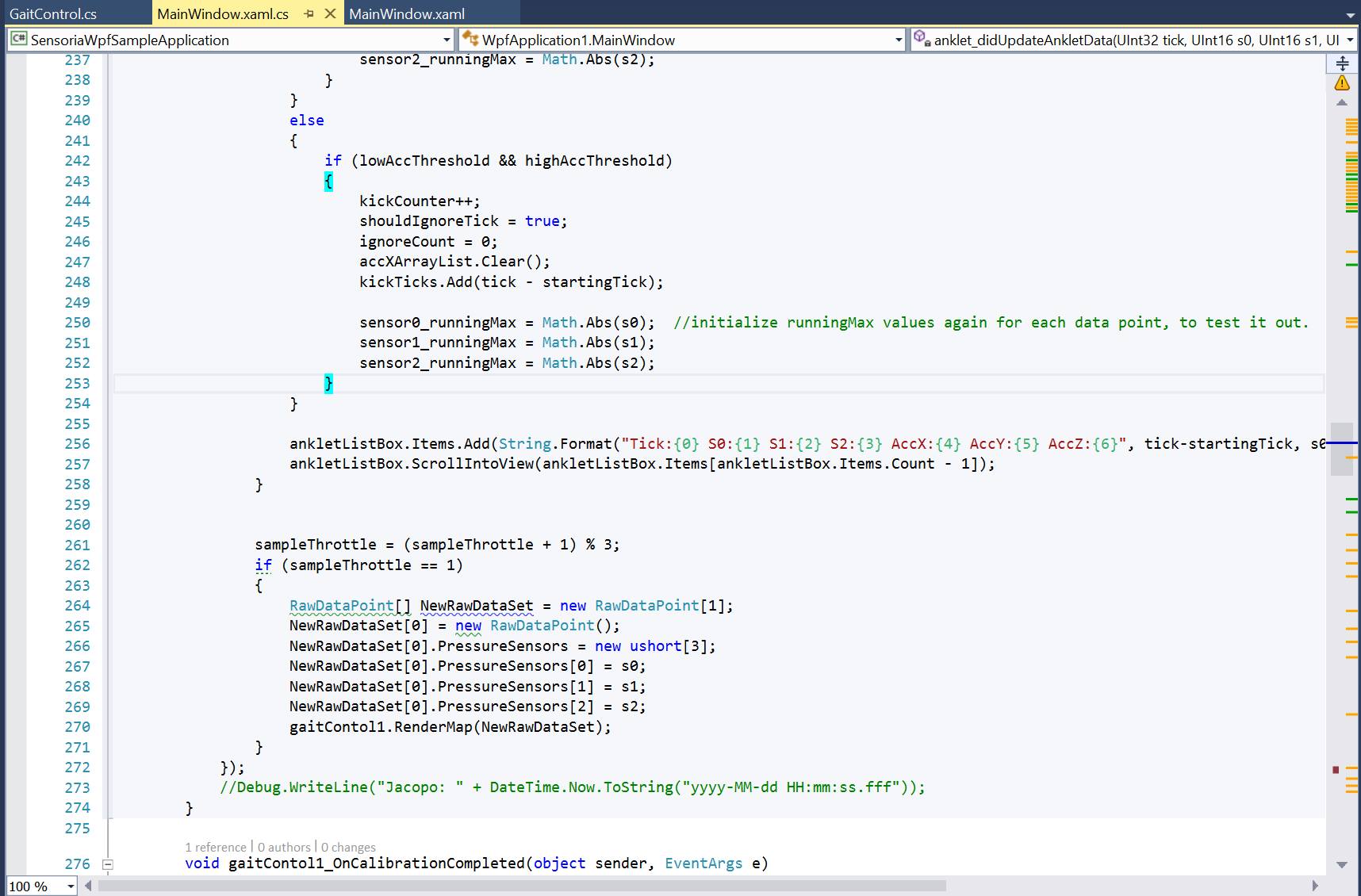
Task: Click line number 256 in the margin
Action: (x=78, y=444)
